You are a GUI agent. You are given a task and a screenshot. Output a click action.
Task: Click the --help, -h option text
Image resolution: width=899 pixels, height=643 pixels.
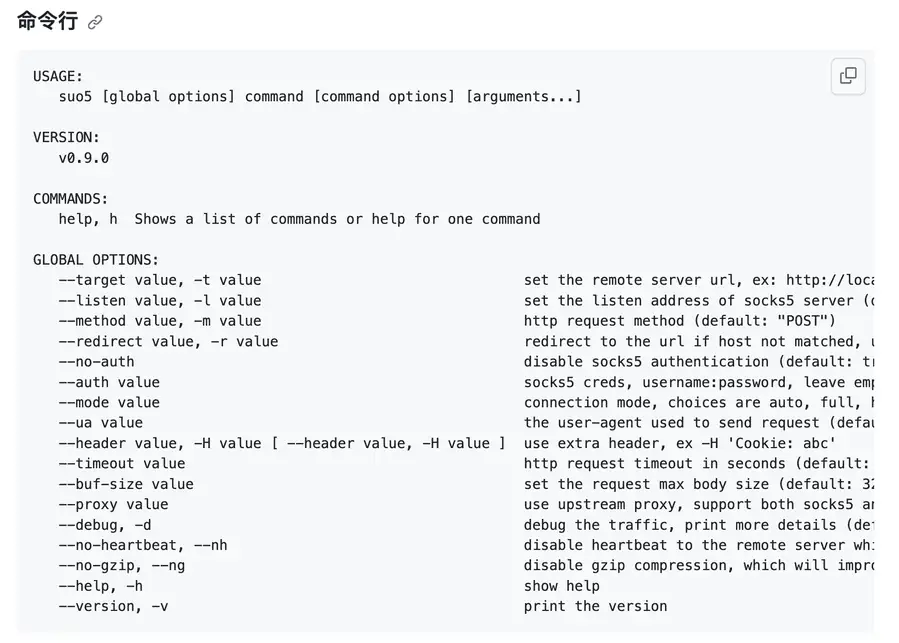point(99,586)
